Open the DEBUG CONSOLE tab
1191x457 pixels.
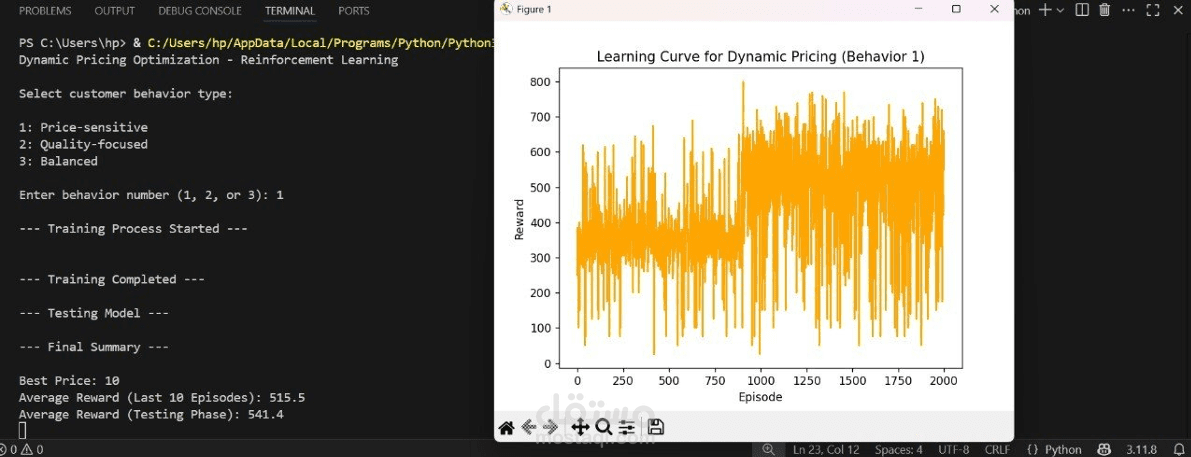click(200, 11)
